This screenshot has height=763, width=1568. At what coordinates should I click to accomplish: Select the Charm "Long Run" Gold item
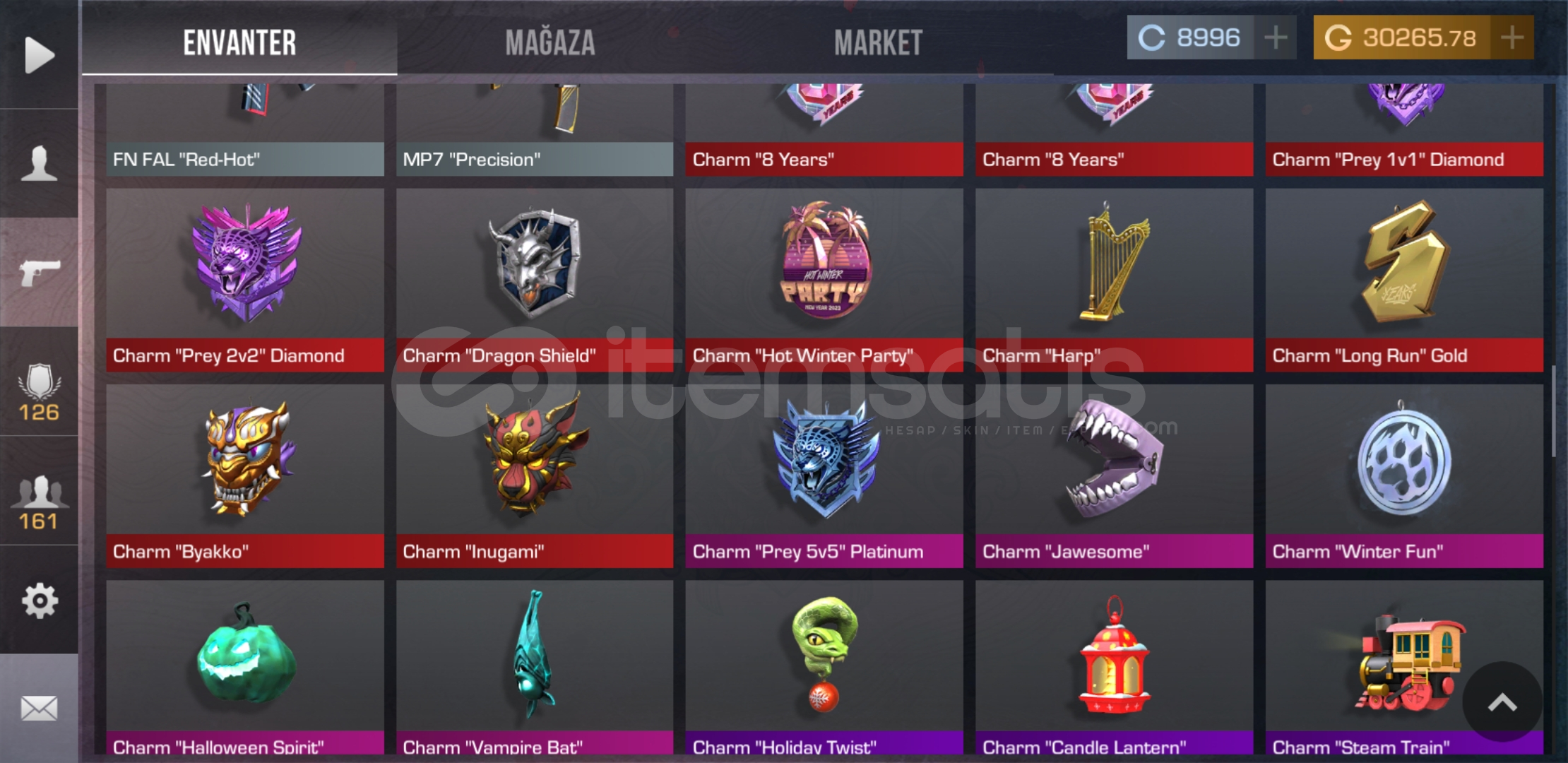coord(1404,280)
